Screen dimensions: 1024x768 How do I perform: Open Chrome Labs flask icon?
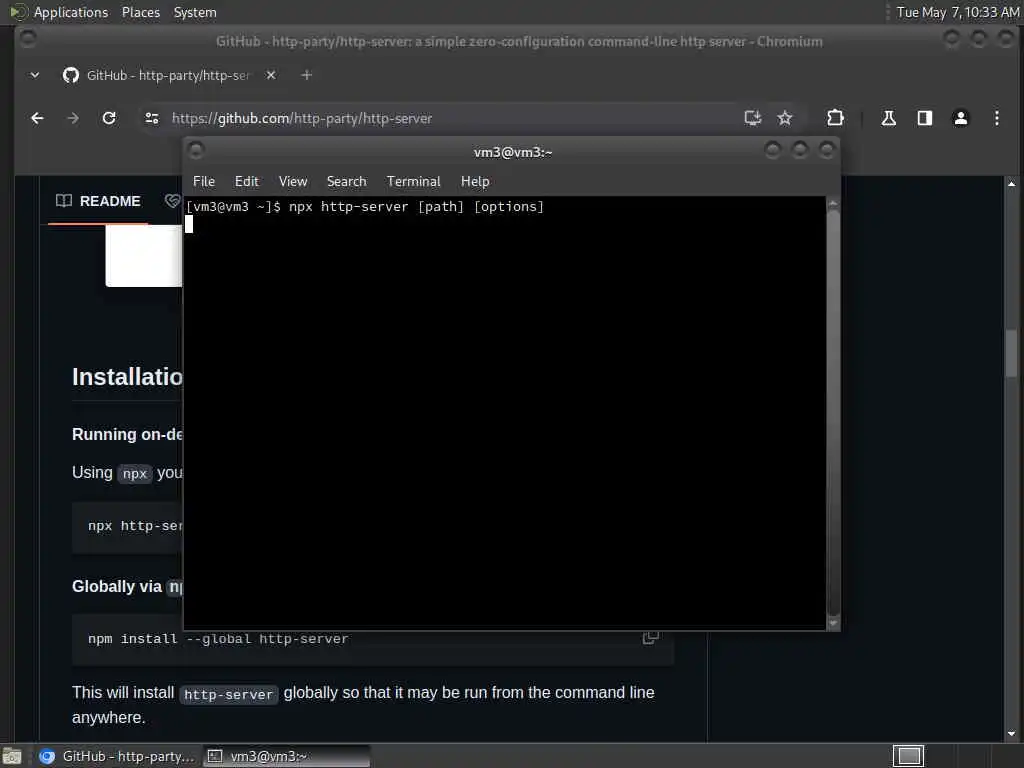pos(889,118)
